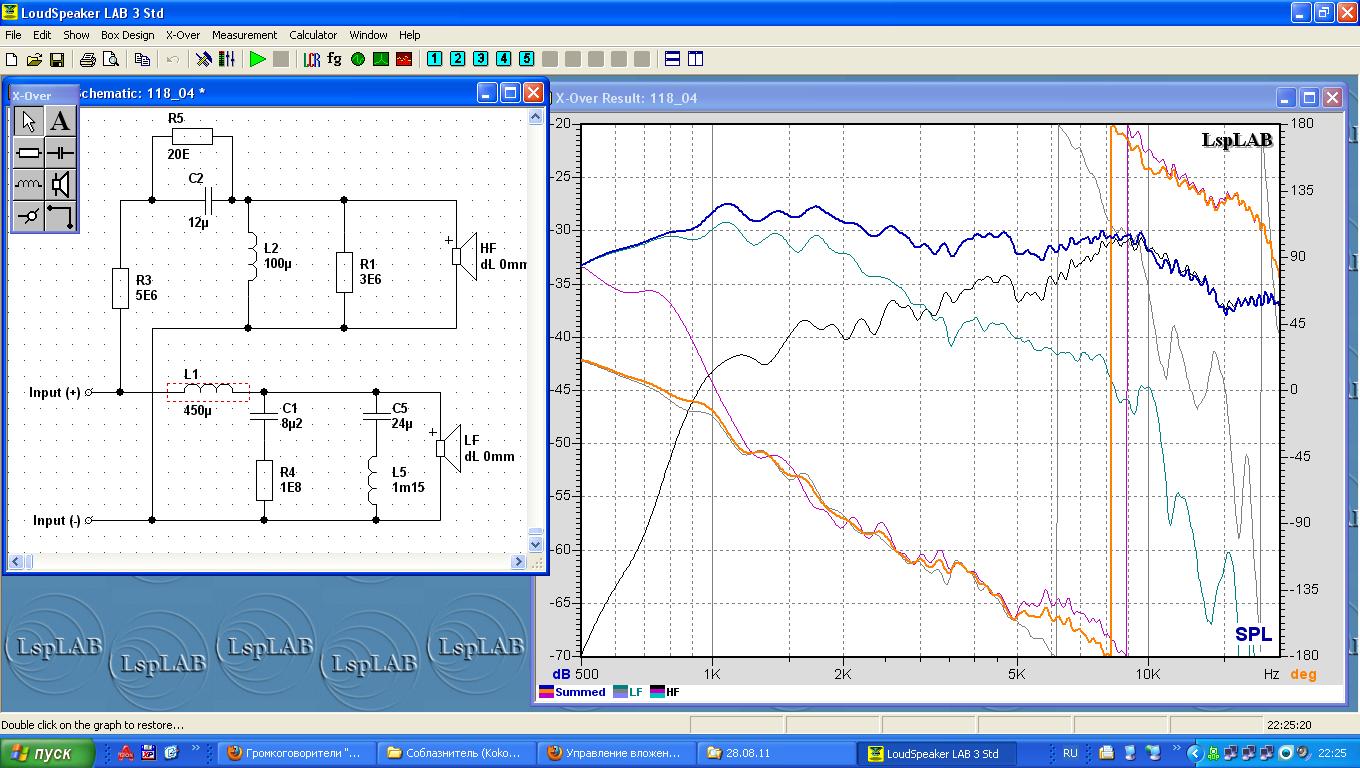The width and height of the screenshot is (1360, 768).
Task: Choose the inductor coil component tool
Action: pos(29,185)
